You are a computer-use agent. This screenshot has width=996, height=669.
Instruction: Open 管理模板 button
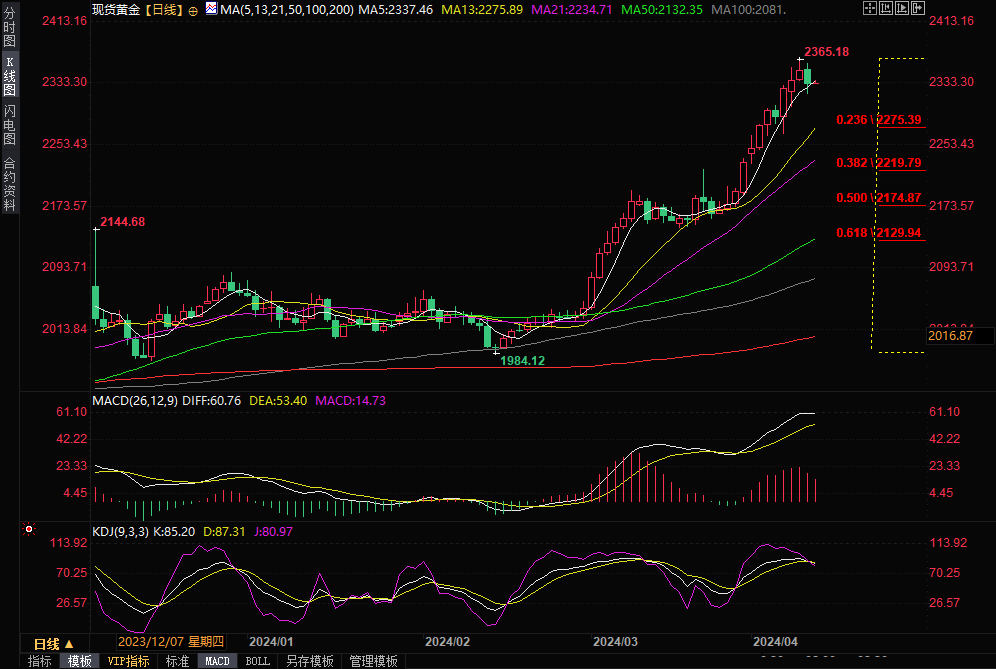point(372,661)
